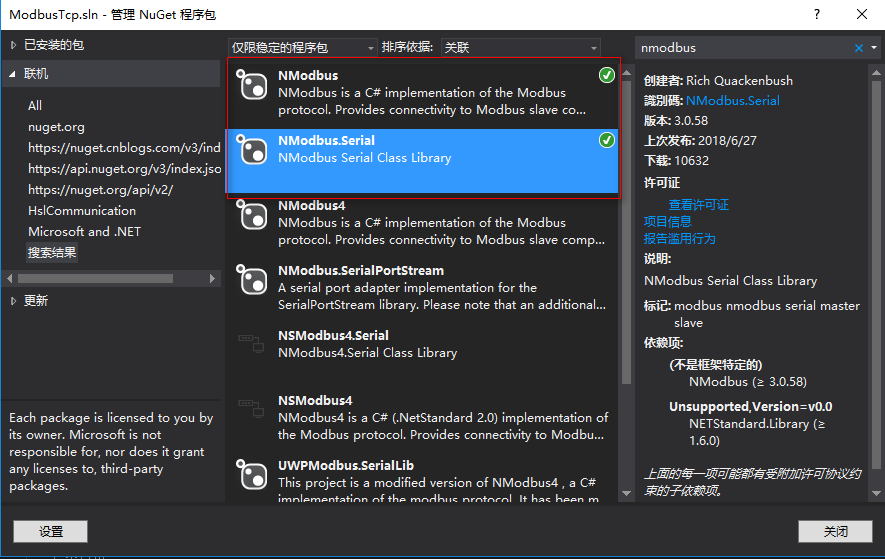This screenshot has height=559, width=885.
Task: Click the 关闭 button
Action: 835,531
